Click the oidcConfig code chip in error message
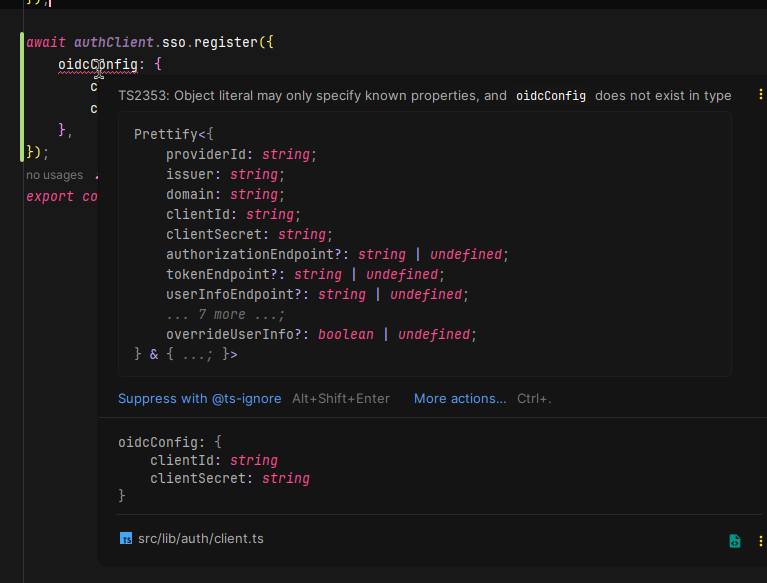 (551, 96)
